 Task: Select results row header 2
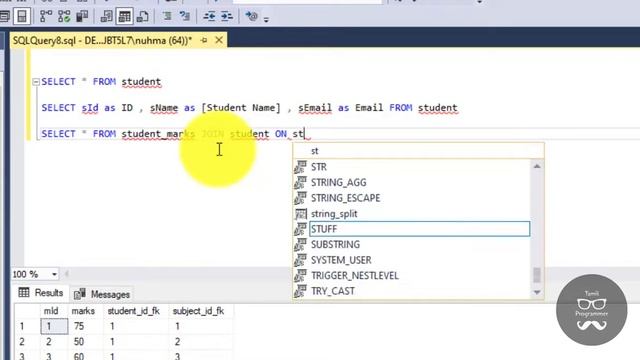27,342
